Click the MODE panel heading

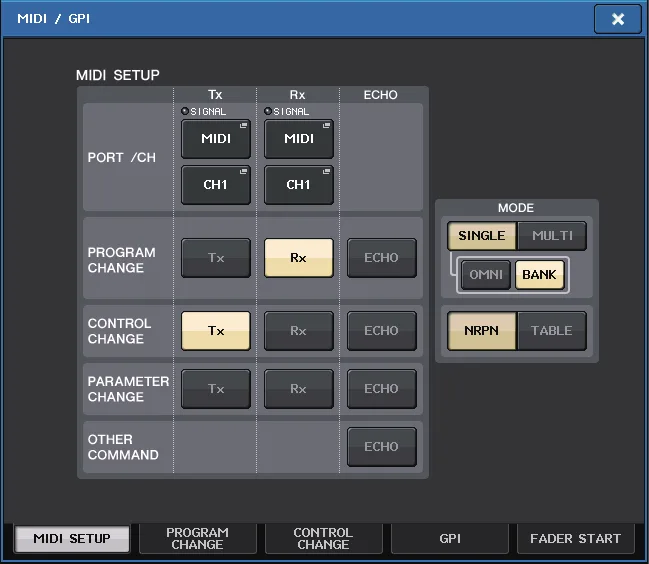tap(516, 208)
